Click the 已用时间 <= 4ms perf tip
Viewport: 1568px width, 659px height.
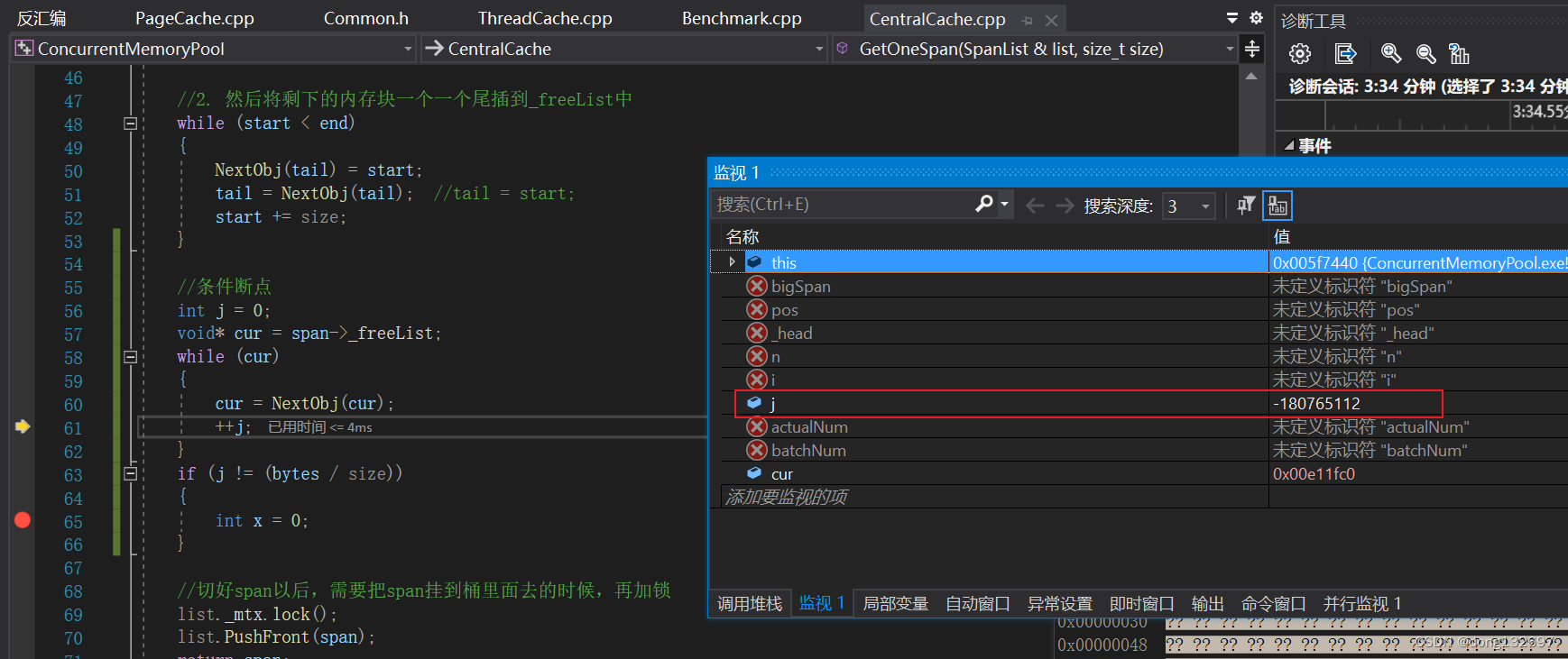[319, 427]
